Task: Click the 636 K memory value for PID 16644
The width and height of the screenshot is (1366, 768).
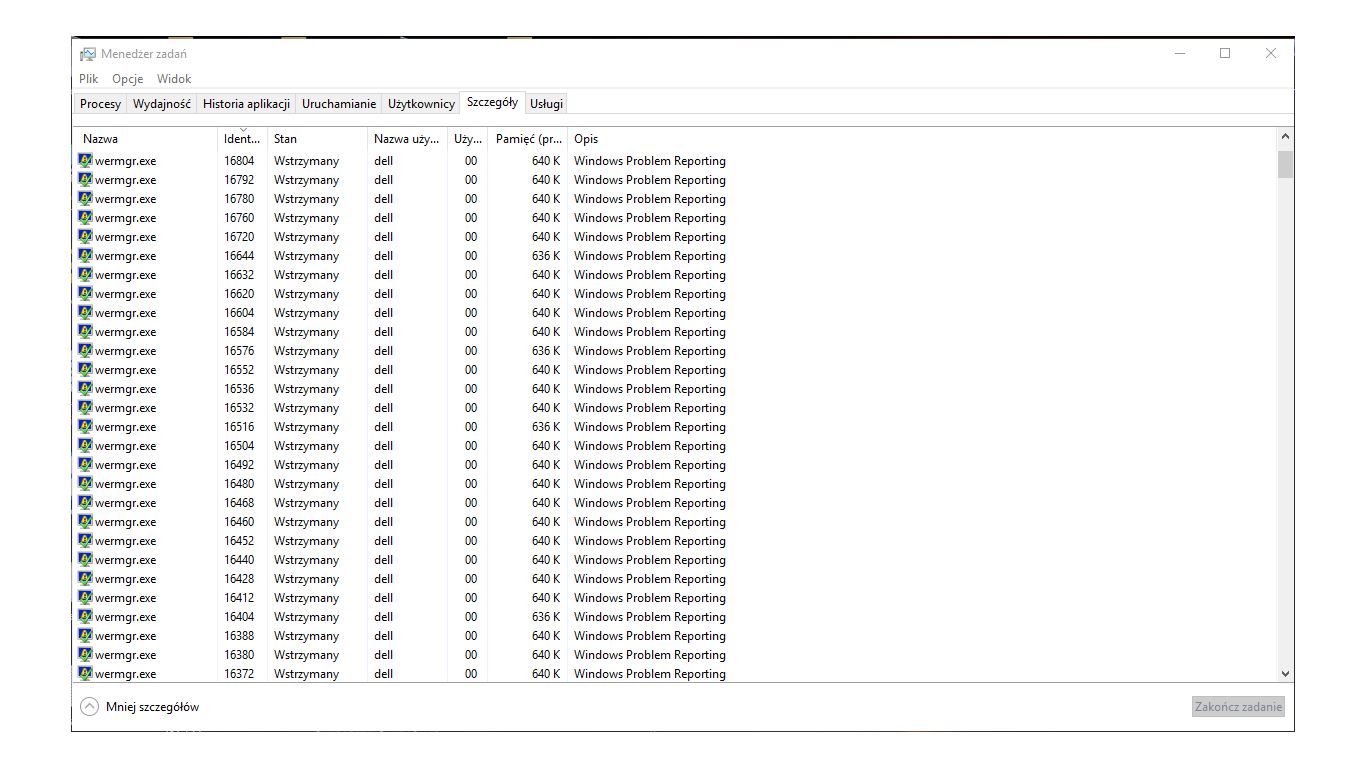Action: click(546, 256)
